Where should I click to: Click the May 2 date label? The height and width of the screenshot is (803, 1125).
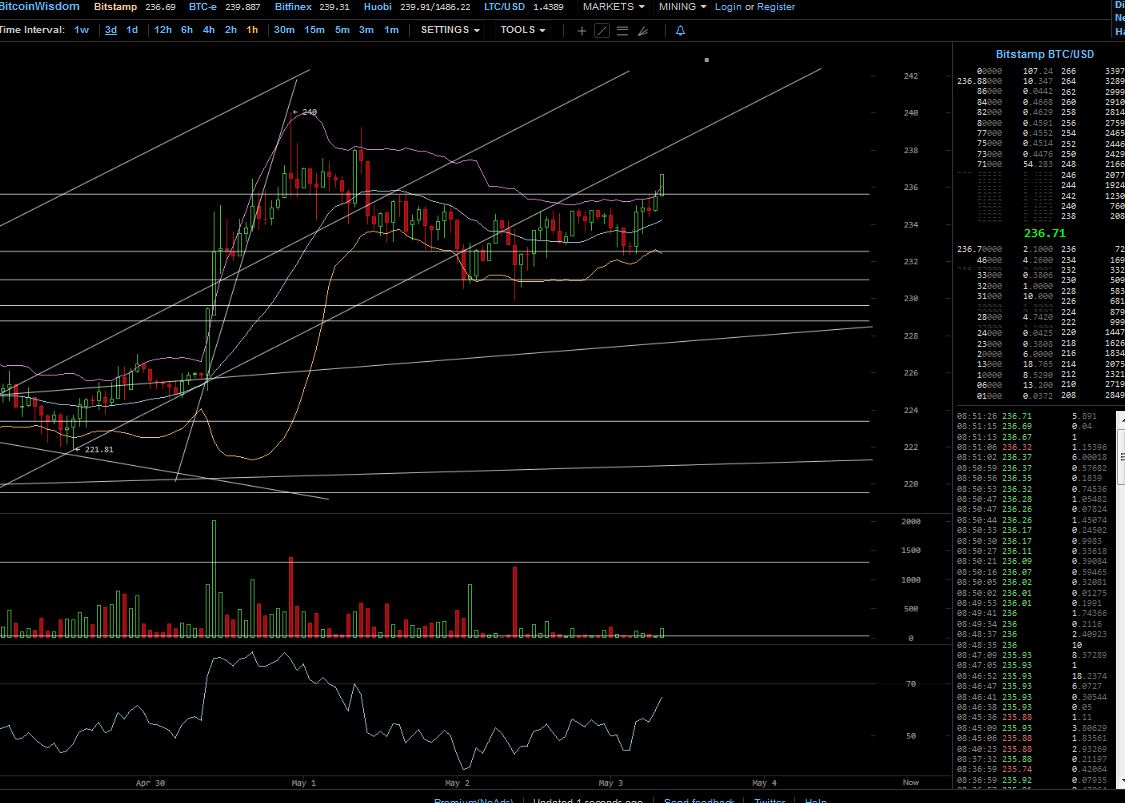457,783
